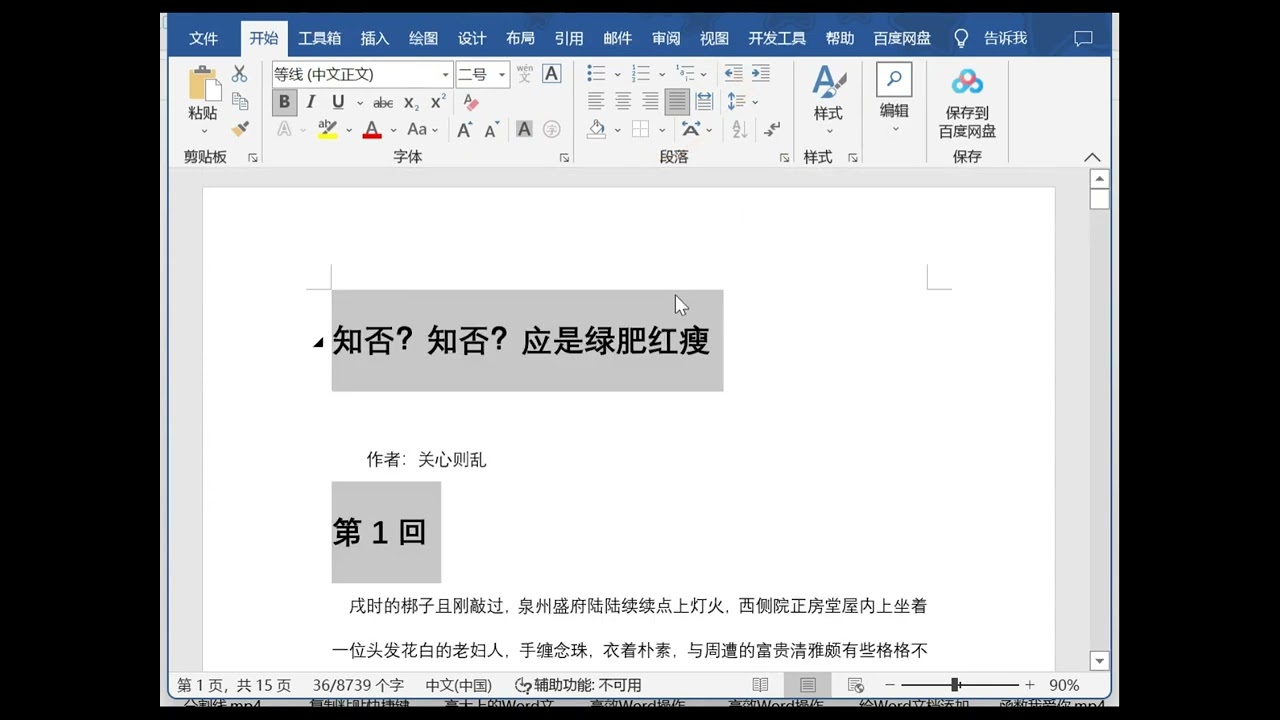Apply character border icon
The width and height of the screenshot is (1280, 720).
tap(551, 74)
